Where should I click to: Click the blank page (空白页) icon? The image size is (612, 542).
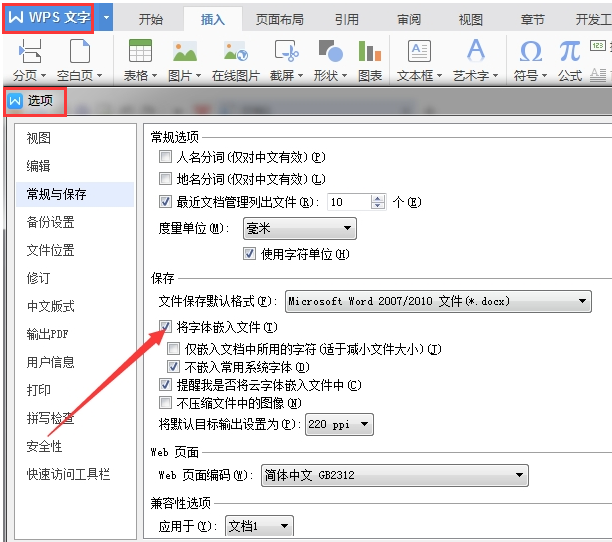click(80, 51)
